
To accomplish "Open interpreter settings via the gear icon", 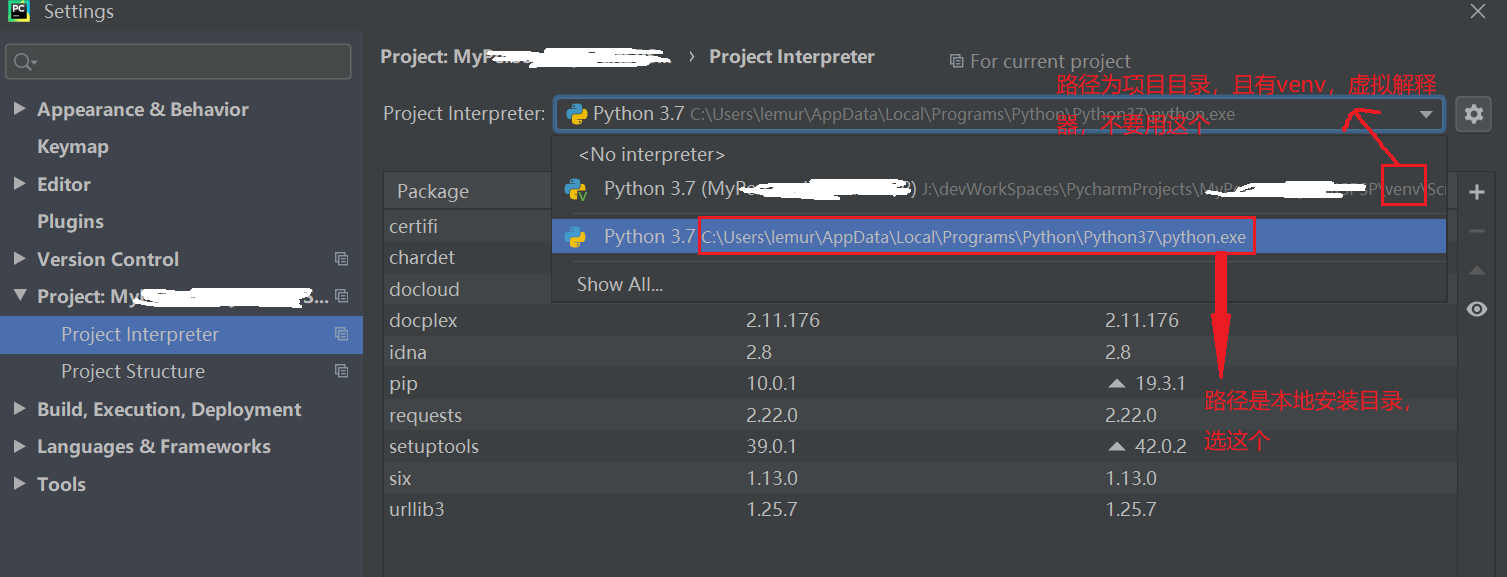I will pos(1474,113).
